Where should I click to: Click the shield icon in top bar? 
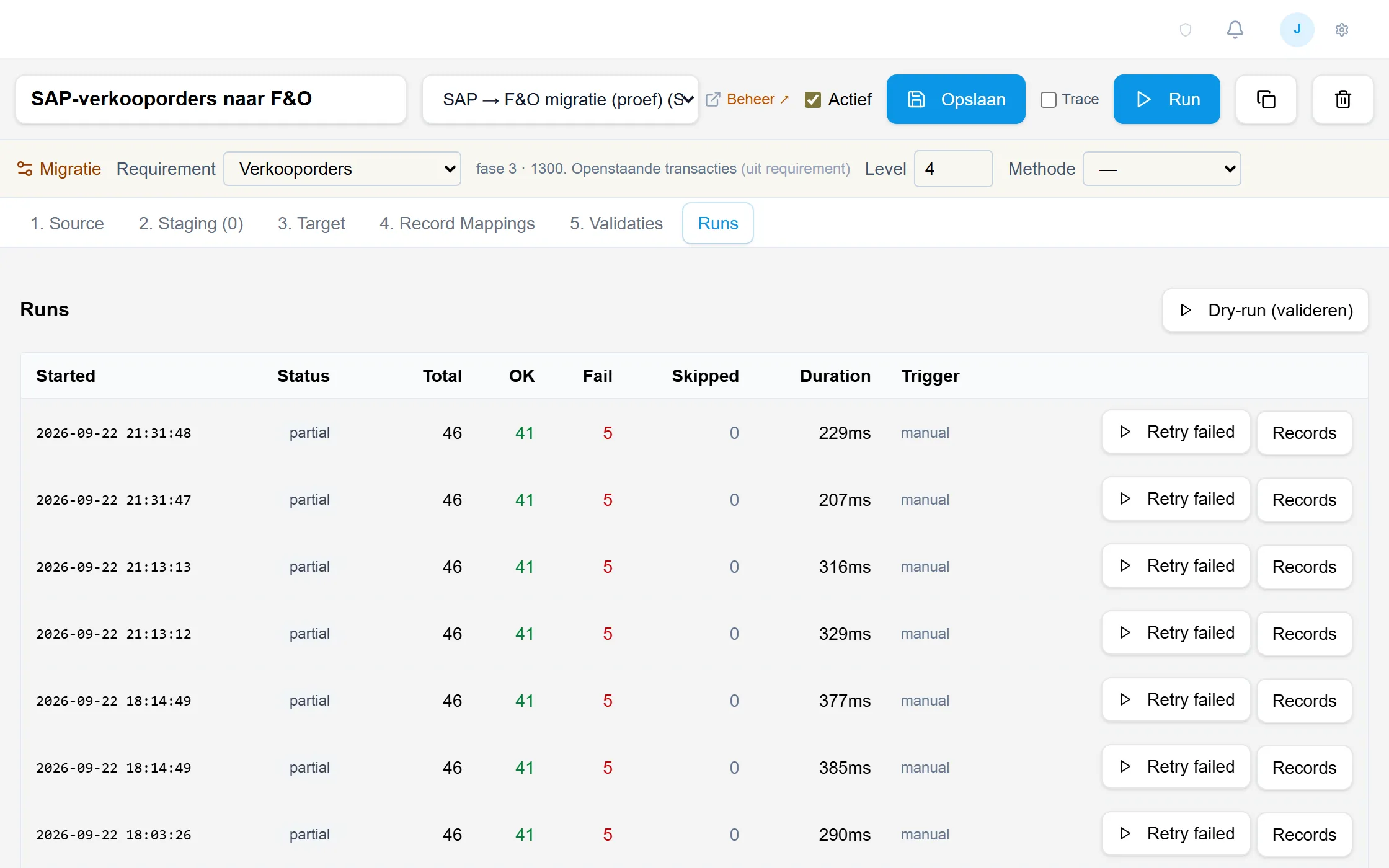click(x=1185, y=30)
